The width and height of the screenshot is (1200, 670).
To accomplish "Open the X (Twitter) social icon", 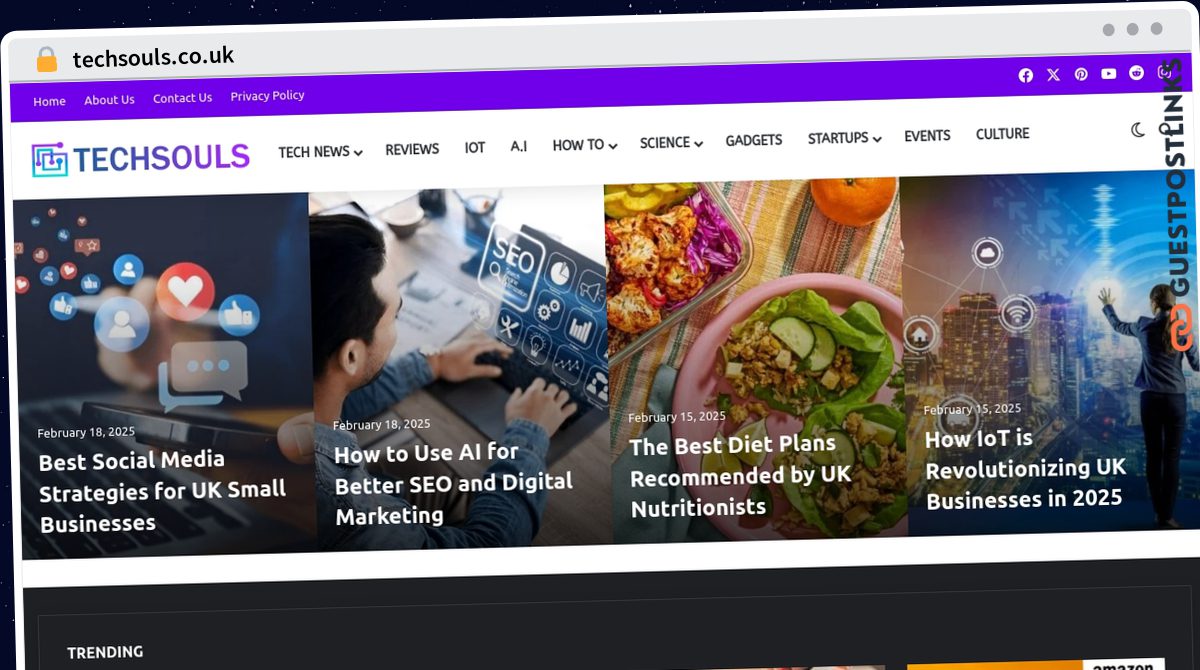I will click(x=1053, y=75).
